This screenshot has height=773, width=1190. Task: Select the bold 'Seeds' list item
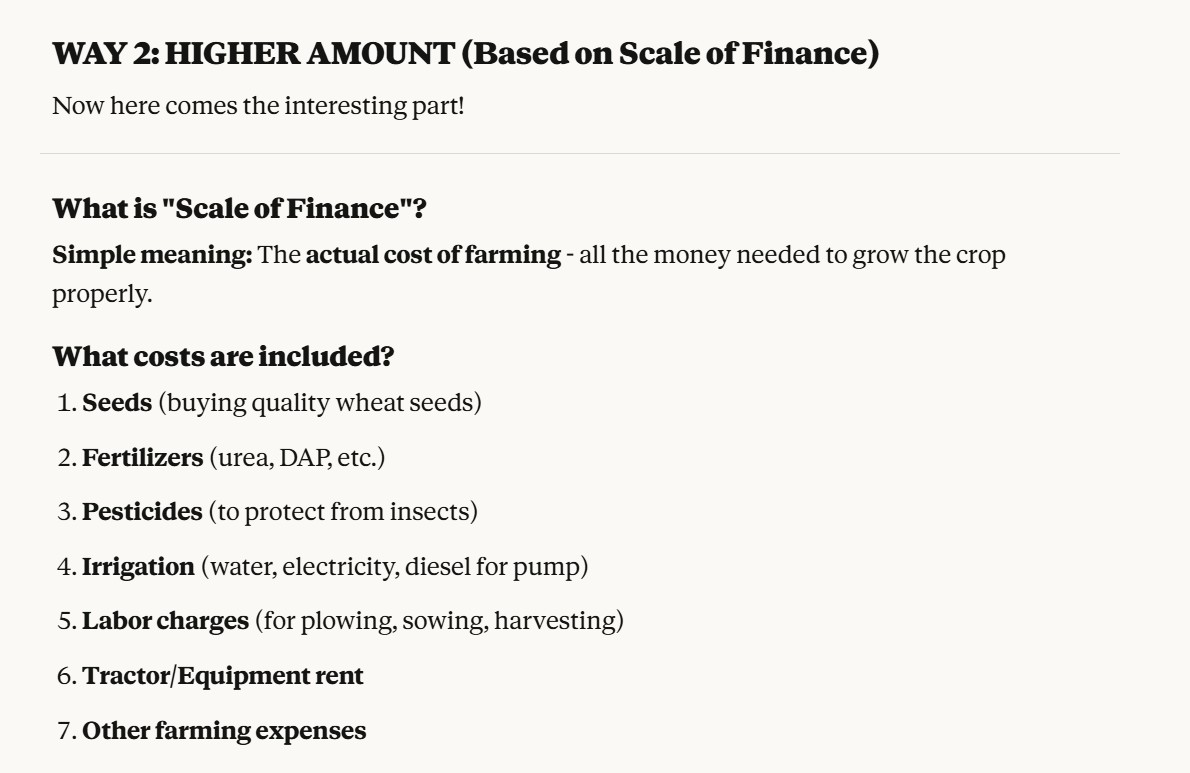117,403
